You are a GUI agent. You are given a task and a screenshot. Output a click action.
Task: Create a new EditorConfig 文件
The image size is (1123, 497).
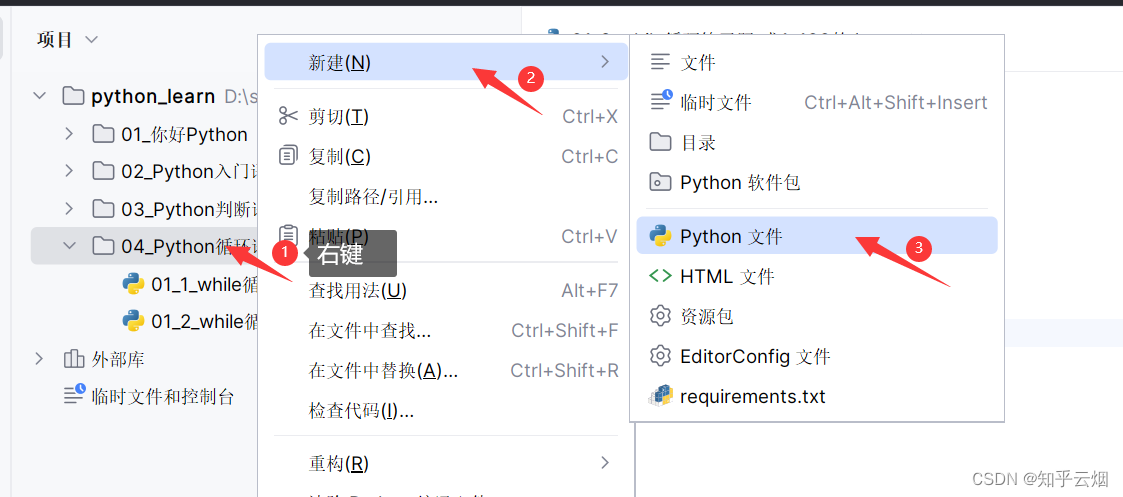point(816,356)
